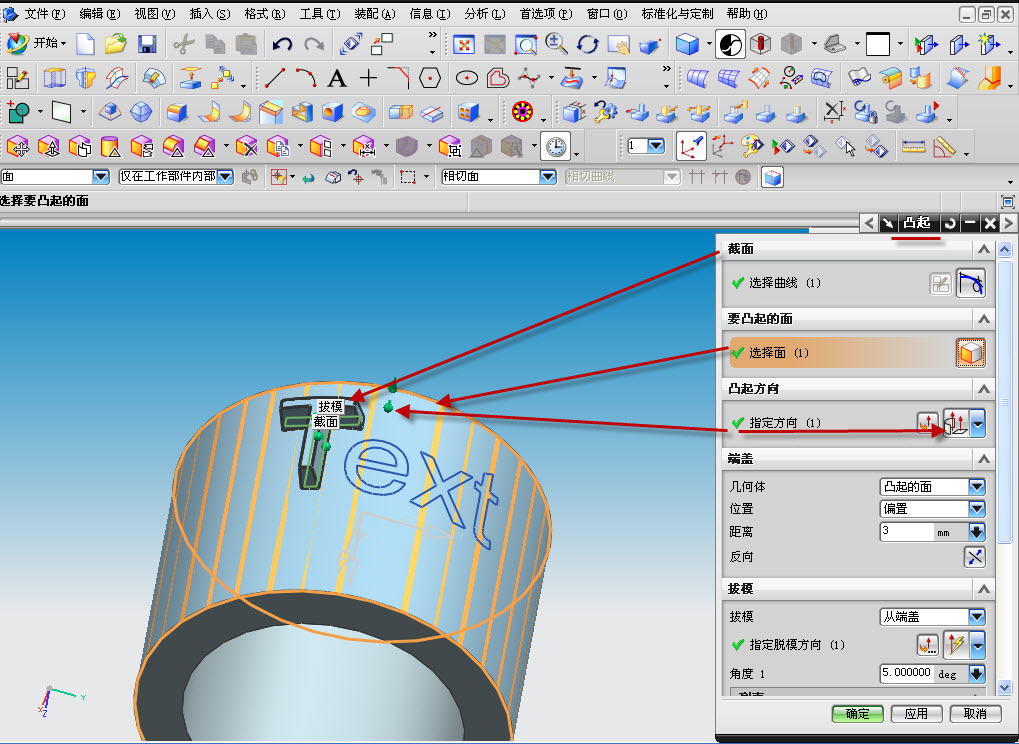Click the Reverse direction icon beside 反向
The width and height of the screenshot is (1019, 744).
pos(974,557)
